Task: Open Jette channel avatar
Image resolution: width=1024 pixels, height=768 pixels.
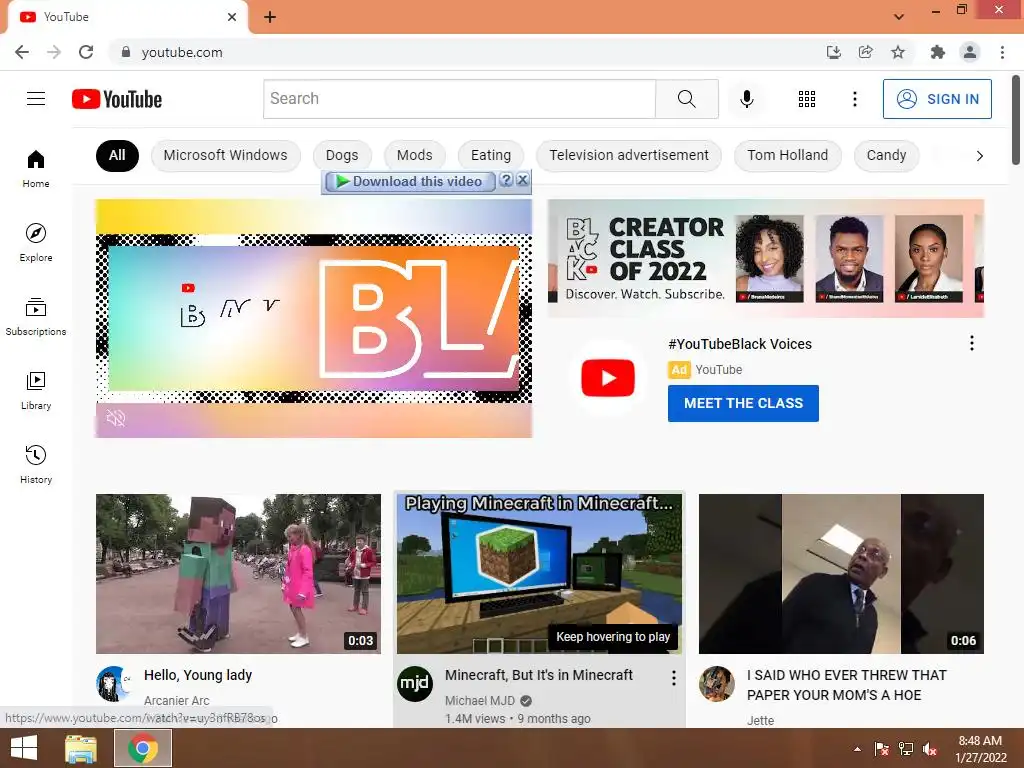Action: 716,684
